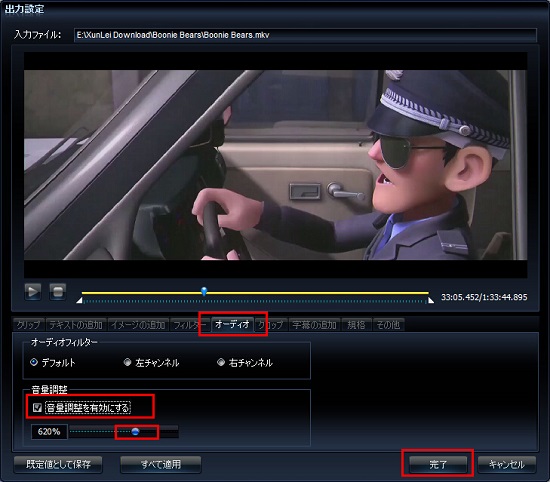
Task: Click the 620% volume value field
Action: [49, 432]
